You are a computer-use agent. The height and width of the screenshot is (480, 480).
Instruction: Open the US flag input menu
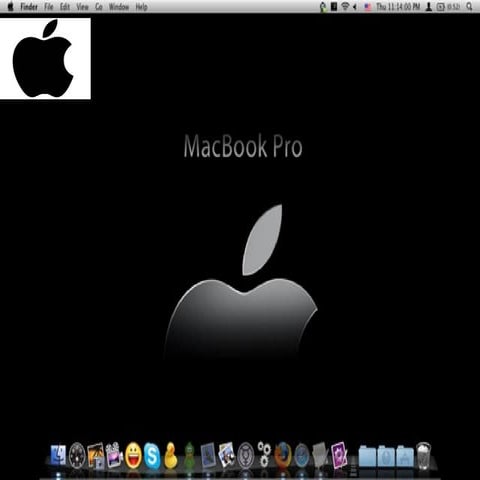click(368, 7)
